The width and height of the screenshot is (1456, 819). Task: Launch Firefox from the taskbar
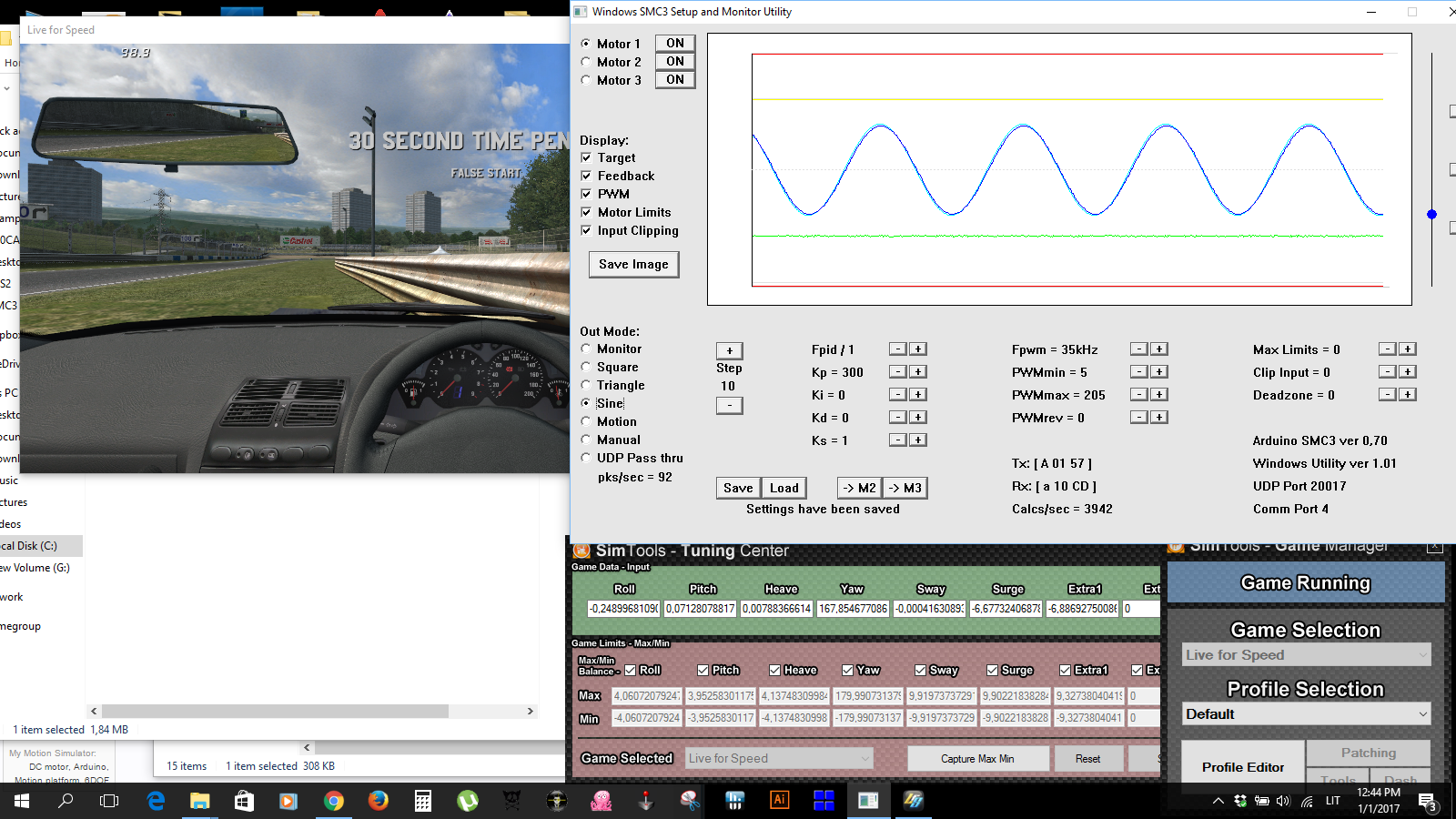(379, 801)
